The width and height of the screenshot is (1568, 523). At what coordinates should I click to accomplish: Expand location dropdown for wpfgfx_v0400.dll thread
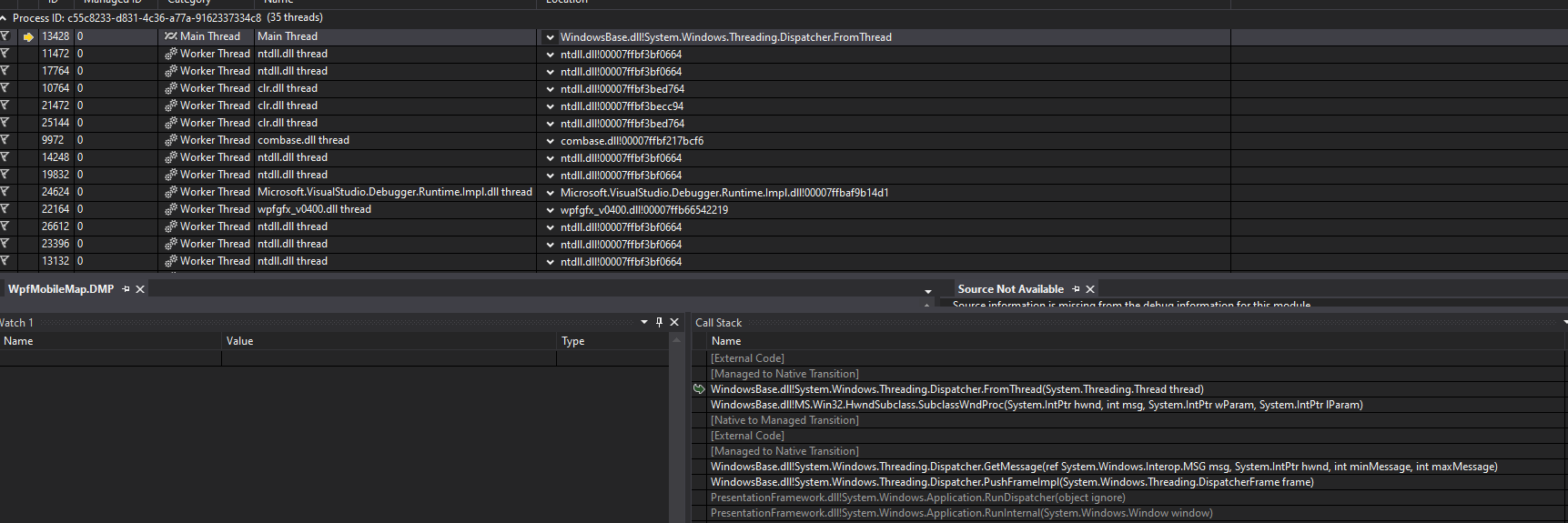(550, 210)
